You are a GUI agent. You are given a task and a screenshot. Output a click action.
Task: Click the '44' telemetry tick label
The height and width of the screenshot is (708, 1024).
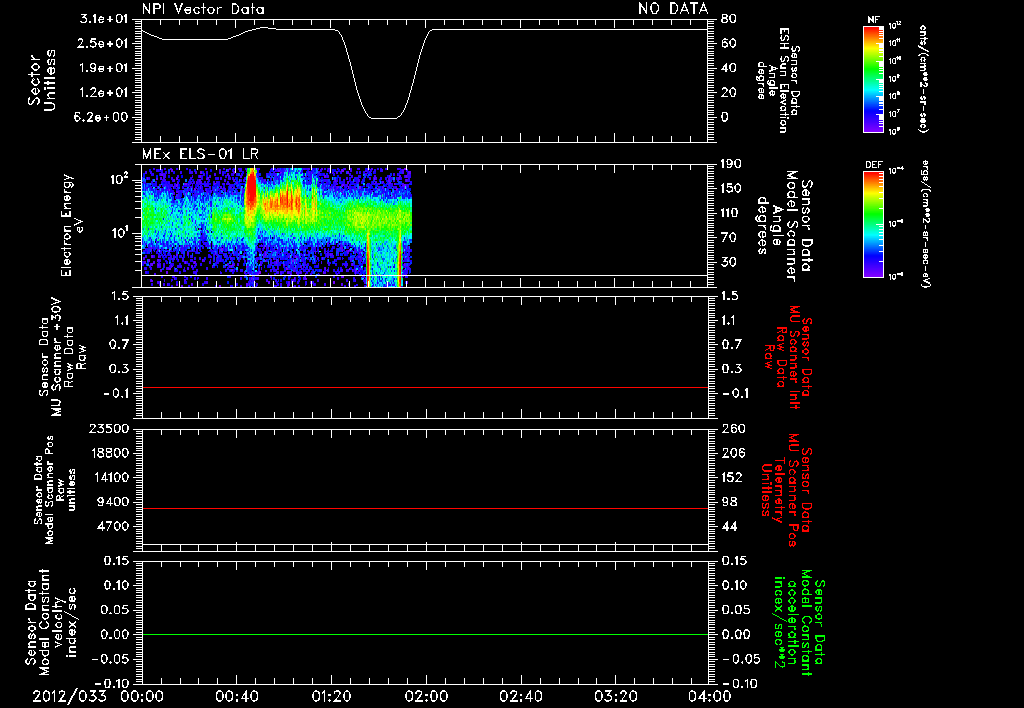(729, 526)
